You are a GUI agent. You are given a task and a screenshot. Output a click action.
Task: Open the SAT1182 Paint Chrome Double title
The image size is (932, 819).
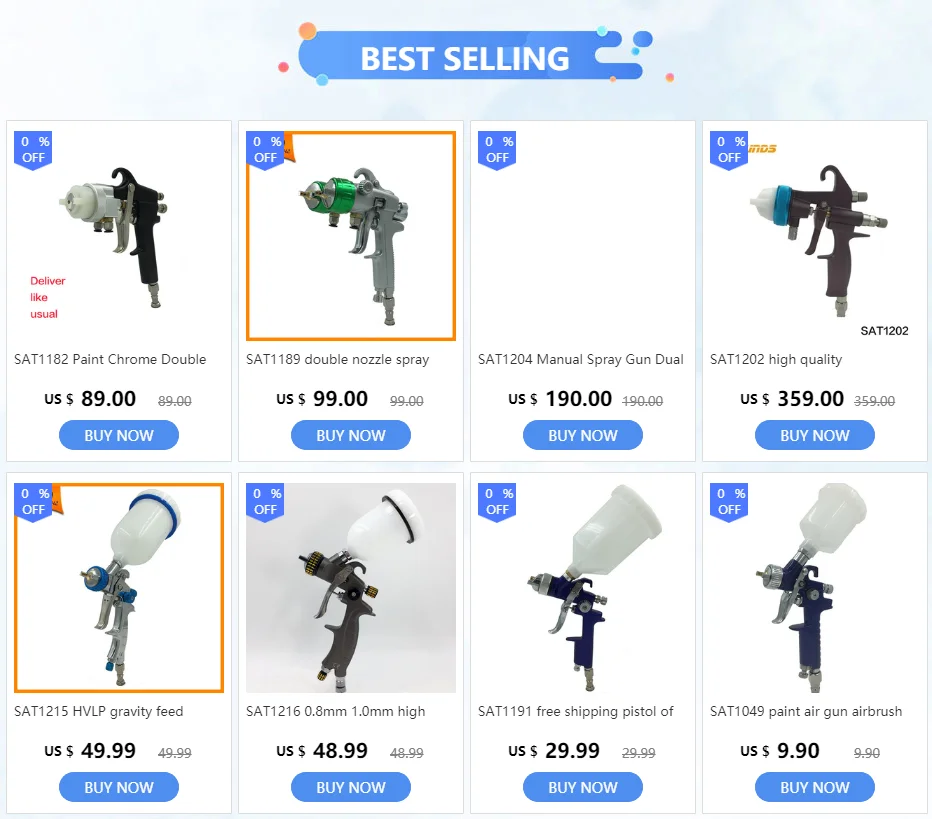coord(110,360)
